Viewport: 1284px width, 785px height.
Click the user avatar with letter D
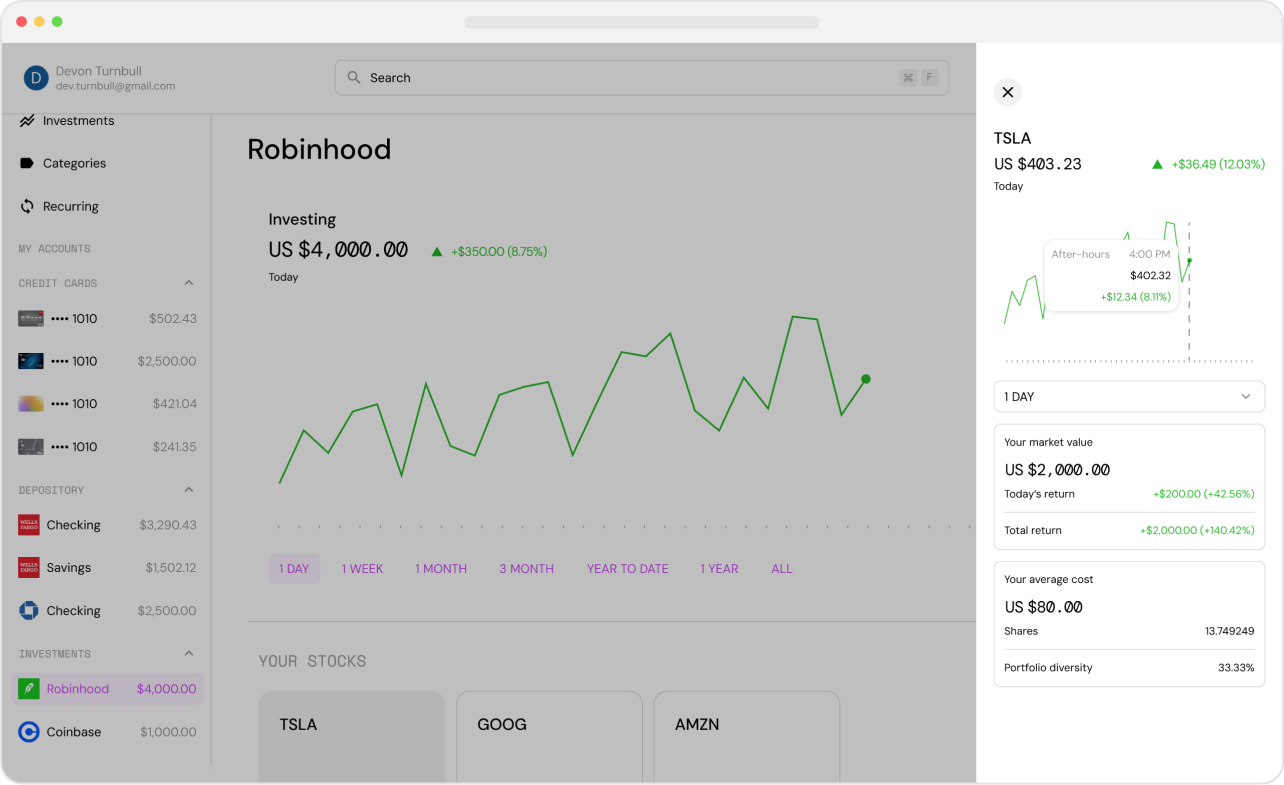36,78
